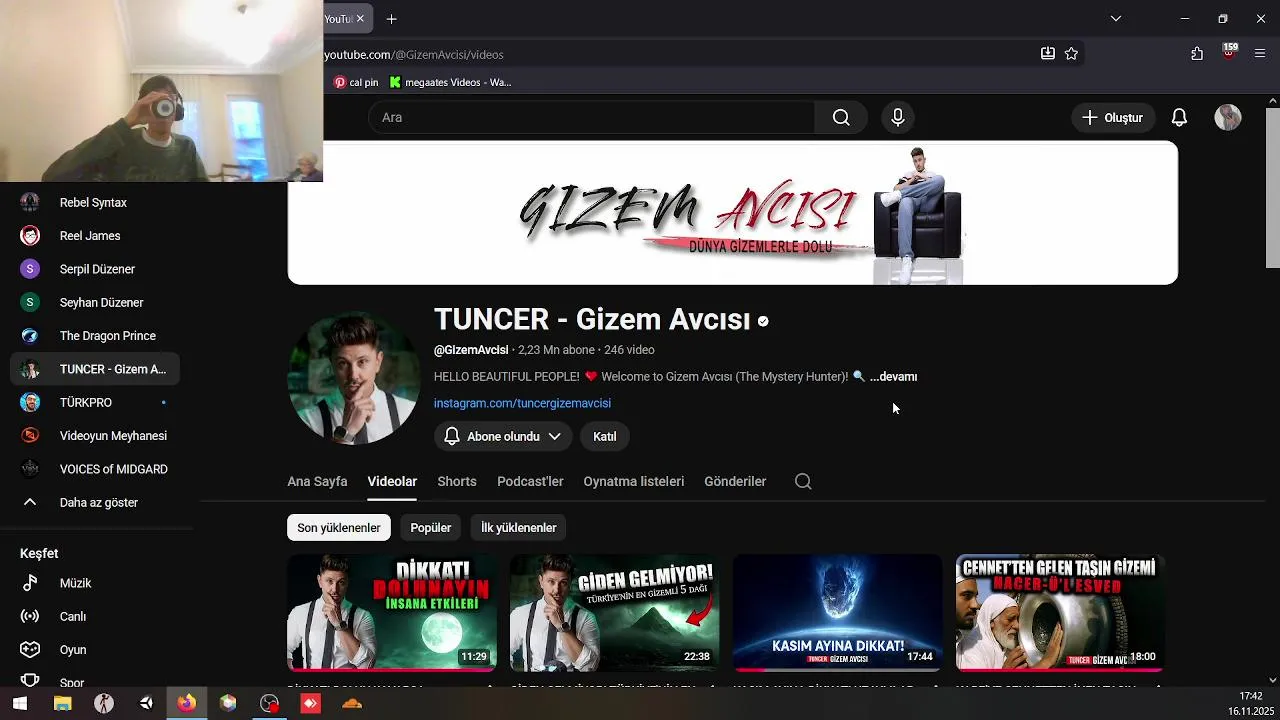This screenshot has width=1280, height=720.
Task: Switch to Firefox on the taskbar
Action: (x=187, y=704)
